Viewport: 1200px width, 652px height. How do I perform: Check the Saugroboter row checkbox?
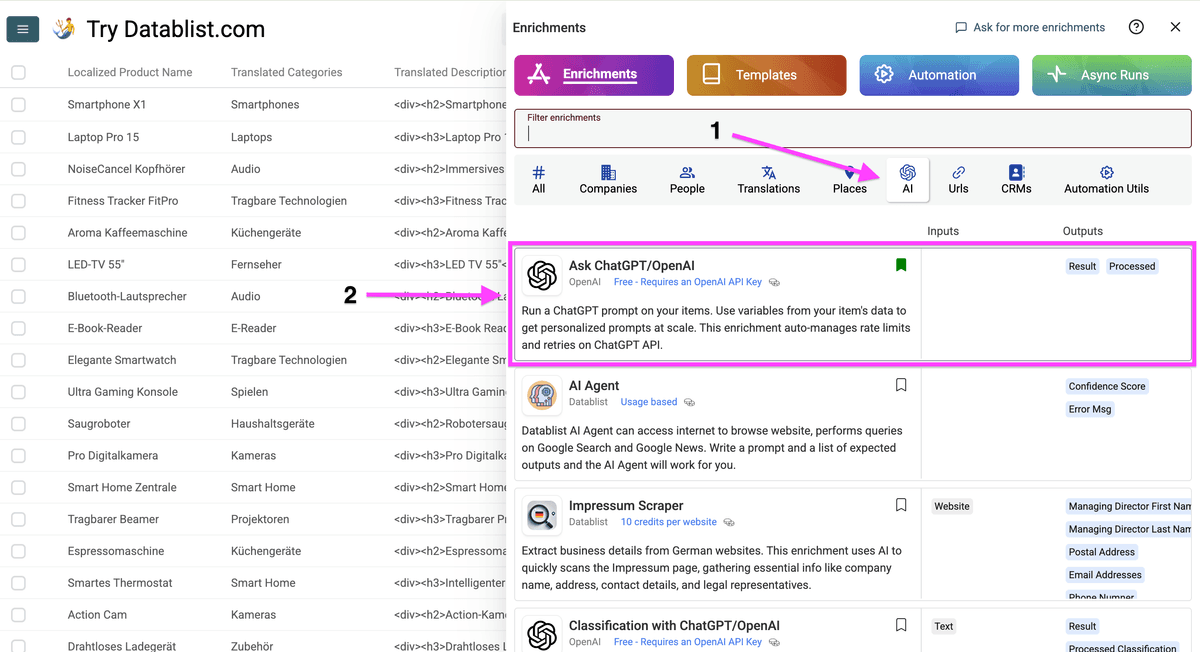coord(18,423)
